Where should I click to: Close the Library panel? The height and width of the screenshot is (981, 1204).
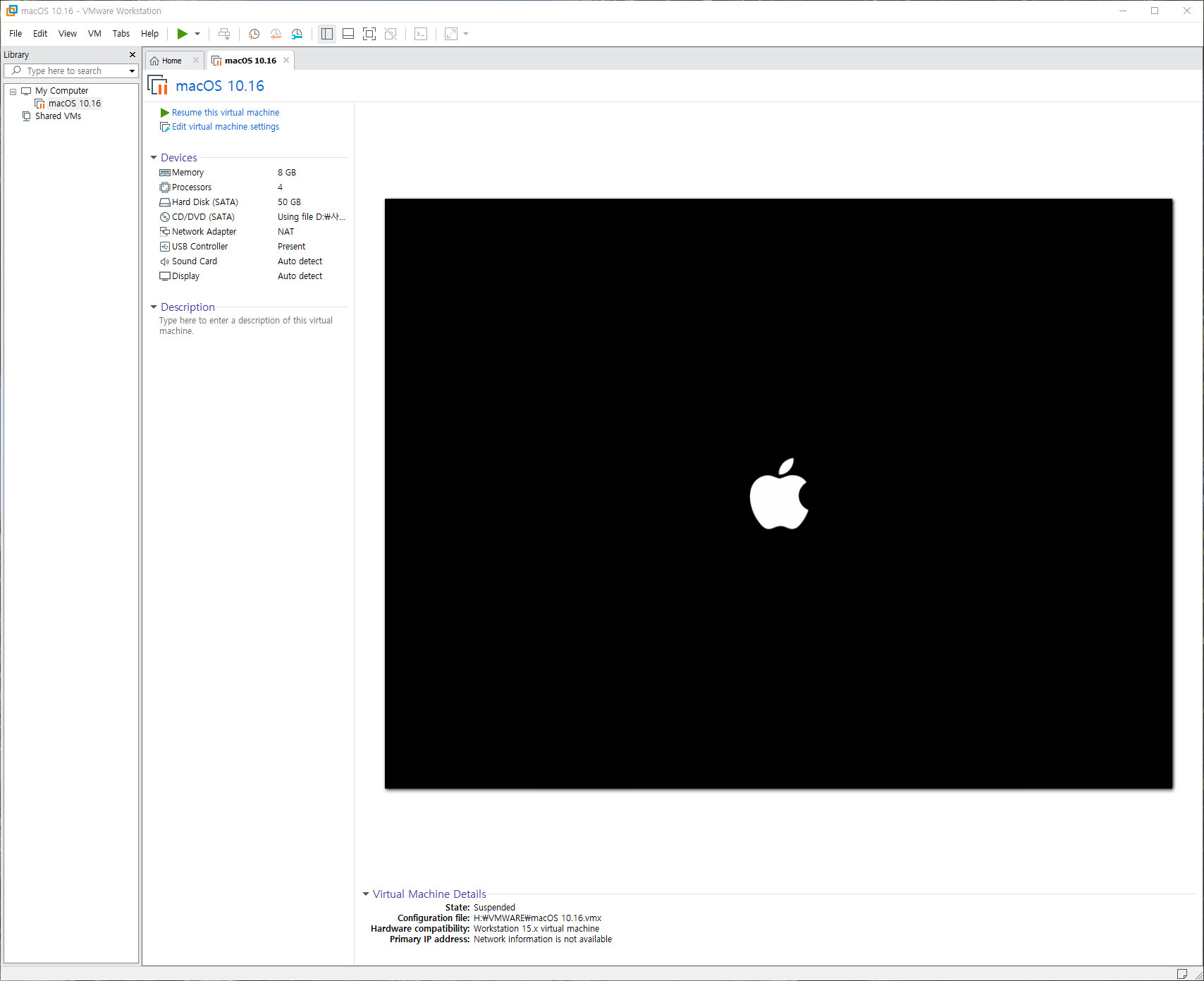(132, 55)
